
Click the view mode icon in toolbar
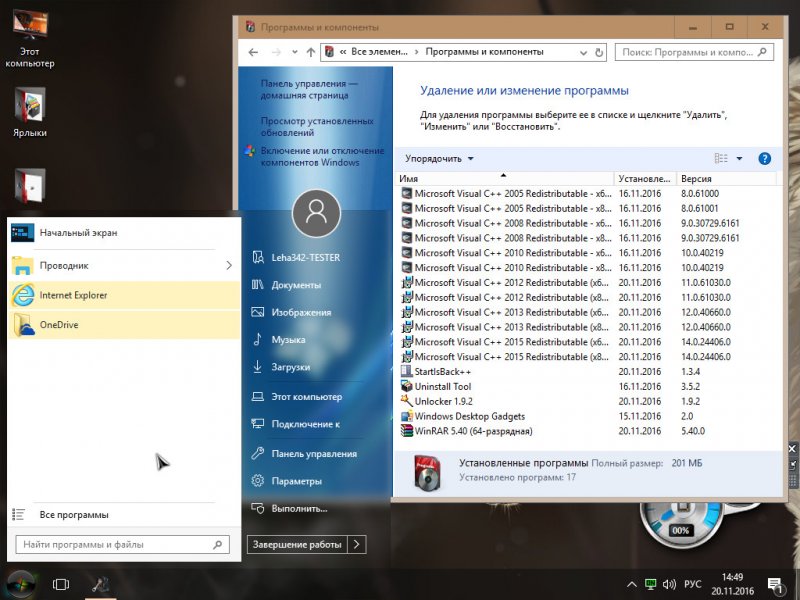point(721,159)
